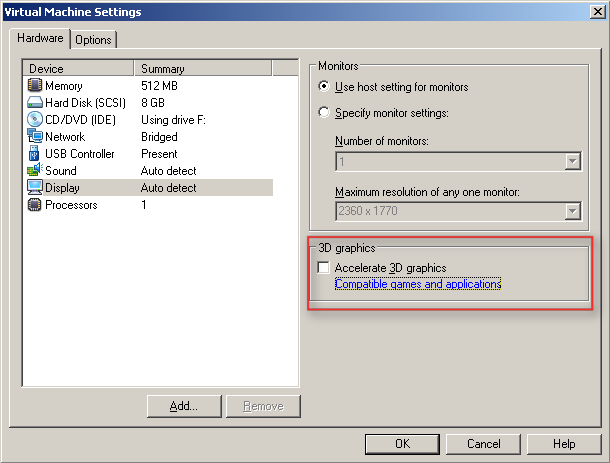The image size is (610, 463).
Task: Select the Display monitor icon
Action: (35, 188)
